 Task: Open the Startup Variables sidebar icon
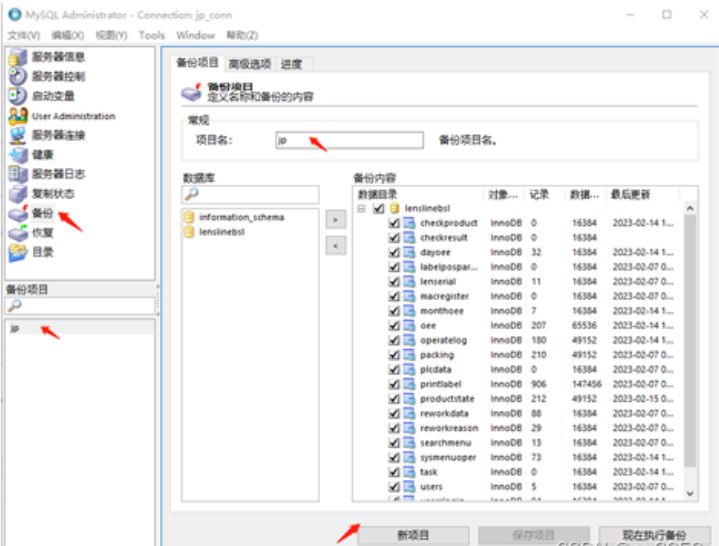17,96
